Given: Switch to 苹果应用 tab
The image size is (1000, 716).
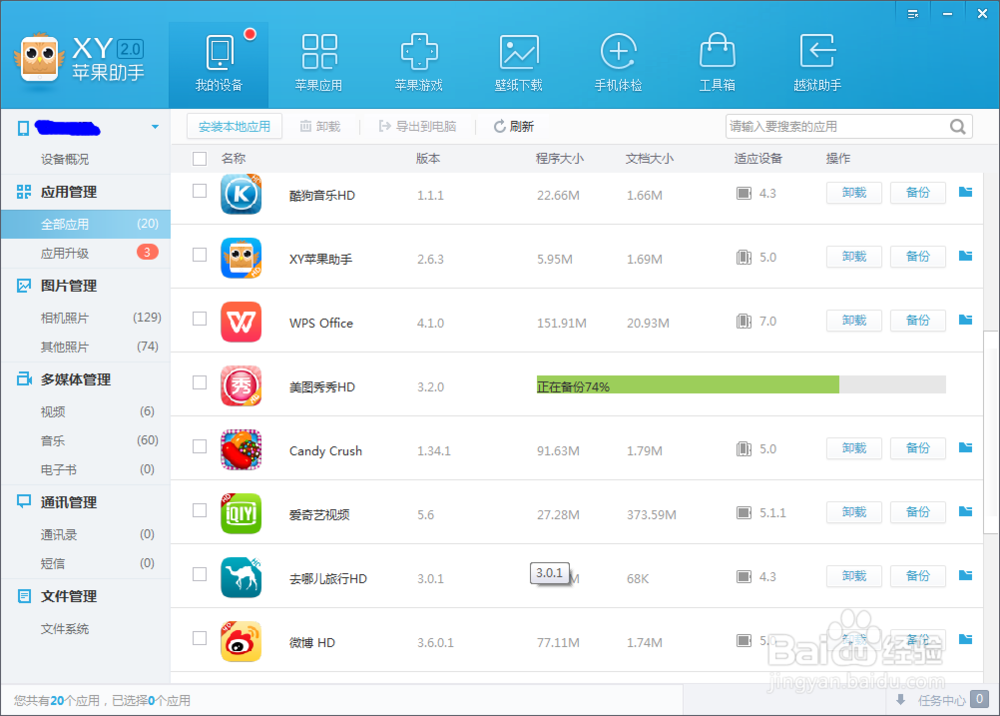Looking at the screenshot, I should (x=319, y=64).
